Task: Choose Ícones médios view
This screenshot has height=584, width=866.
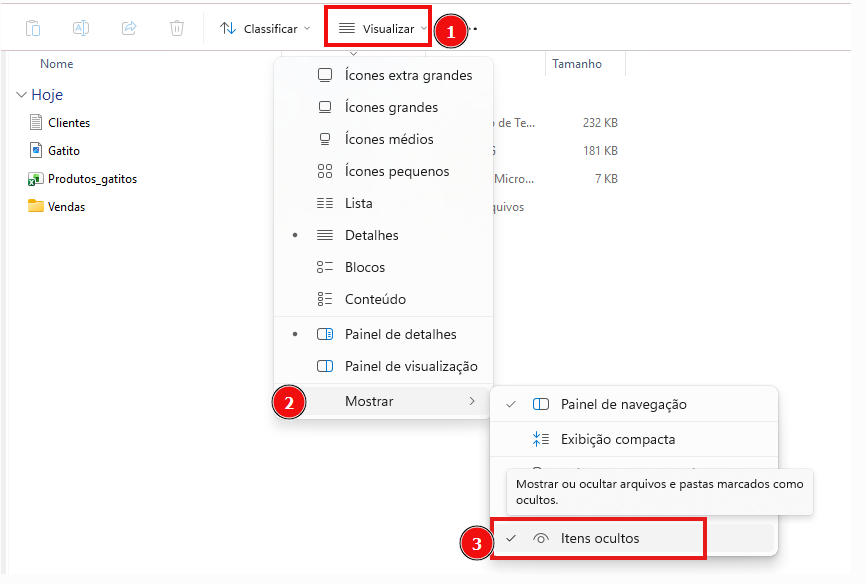Action: (383, 139)
